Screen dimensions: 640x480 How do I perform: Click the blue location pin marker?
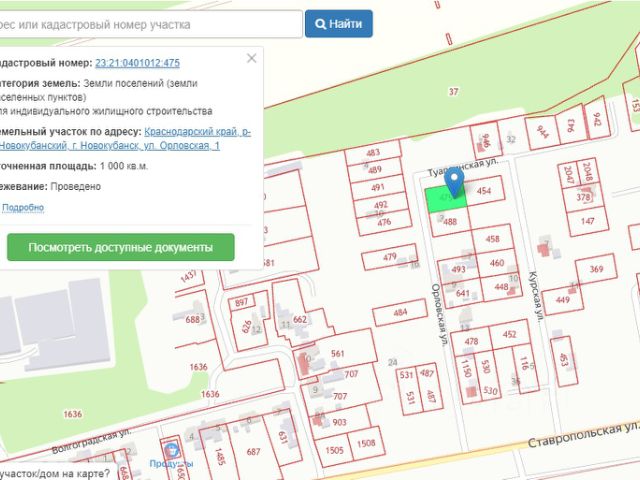pyautogui.click(x=456, y=182)
